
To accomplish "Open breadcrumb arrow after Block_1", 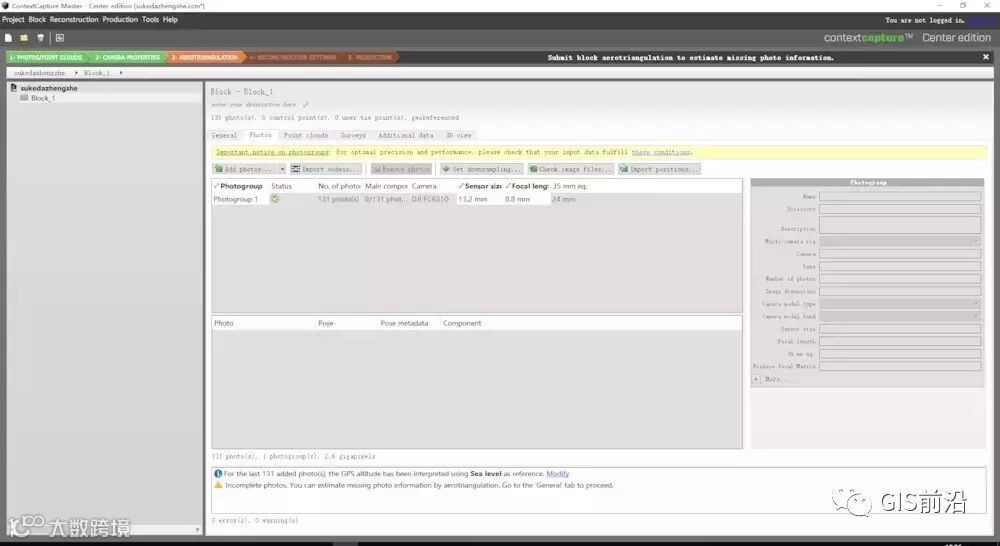I will pos(121,73).
